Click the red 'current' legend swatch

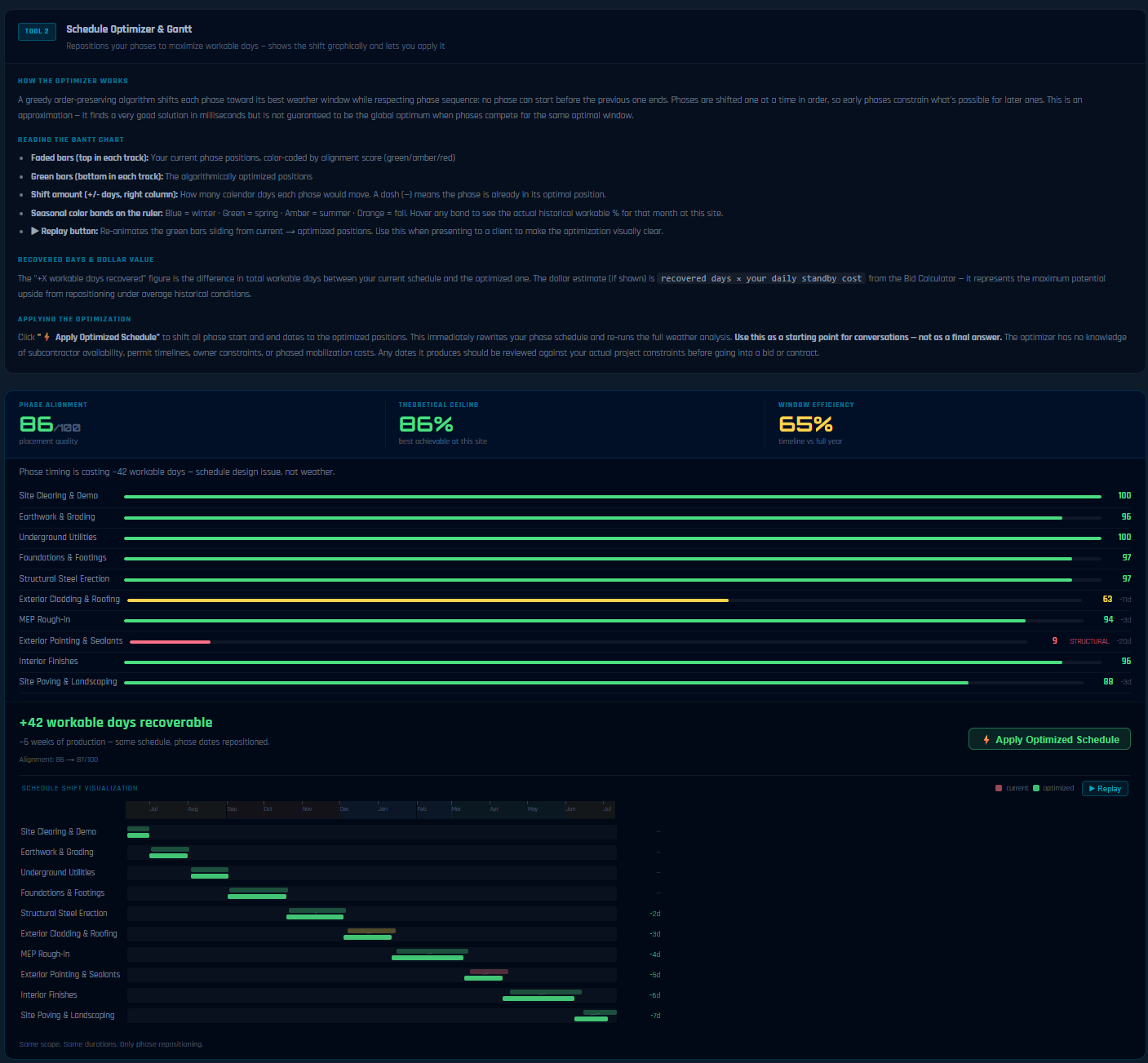tap(999, 788)
